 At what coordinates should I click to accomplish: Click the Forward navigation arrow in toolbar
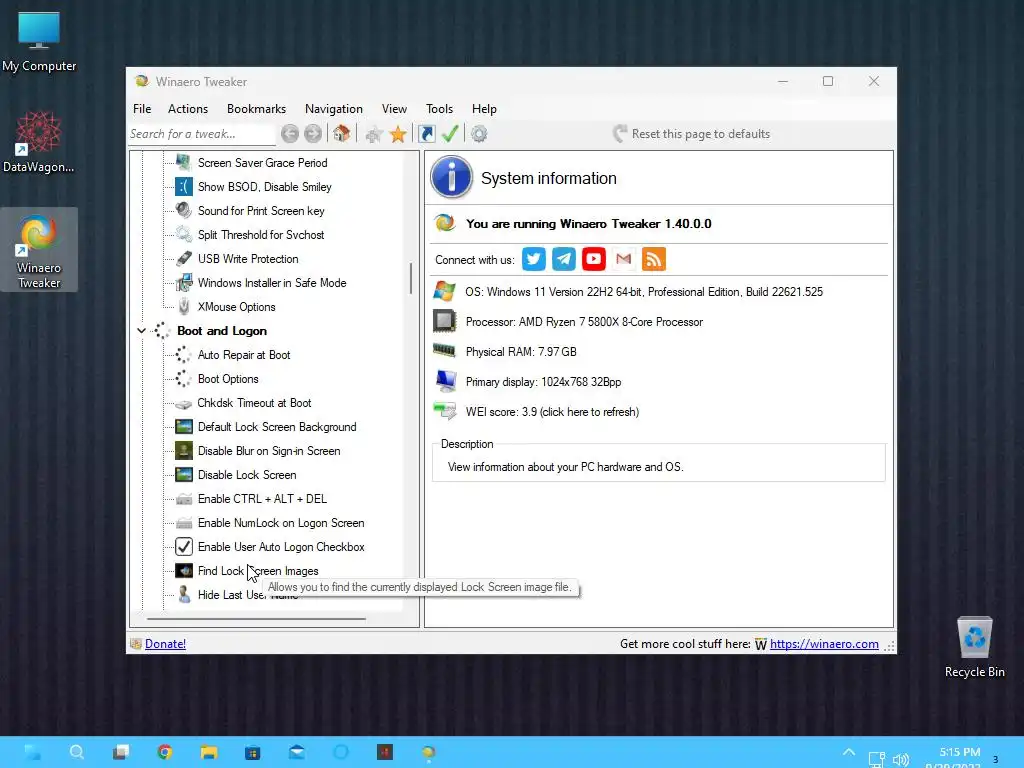(x=313, y=134)
